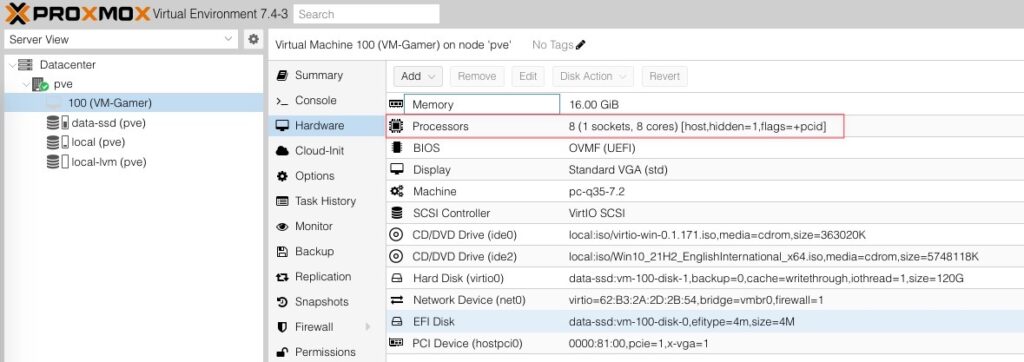Viewport: 1024px width, 362px height.
Task: Click the Cloud-Init cloud icon
Action: [x=282, y=151]
